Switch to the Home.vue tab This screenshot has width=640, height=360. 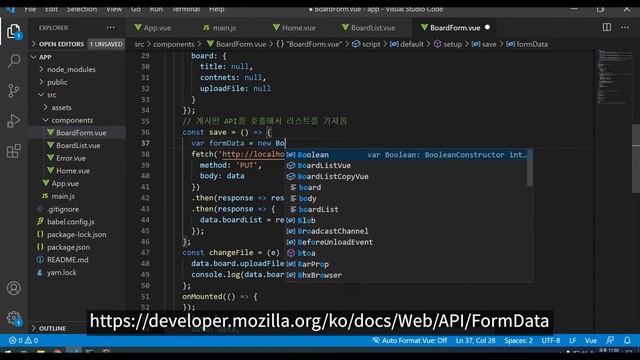[x=294, y=28]
